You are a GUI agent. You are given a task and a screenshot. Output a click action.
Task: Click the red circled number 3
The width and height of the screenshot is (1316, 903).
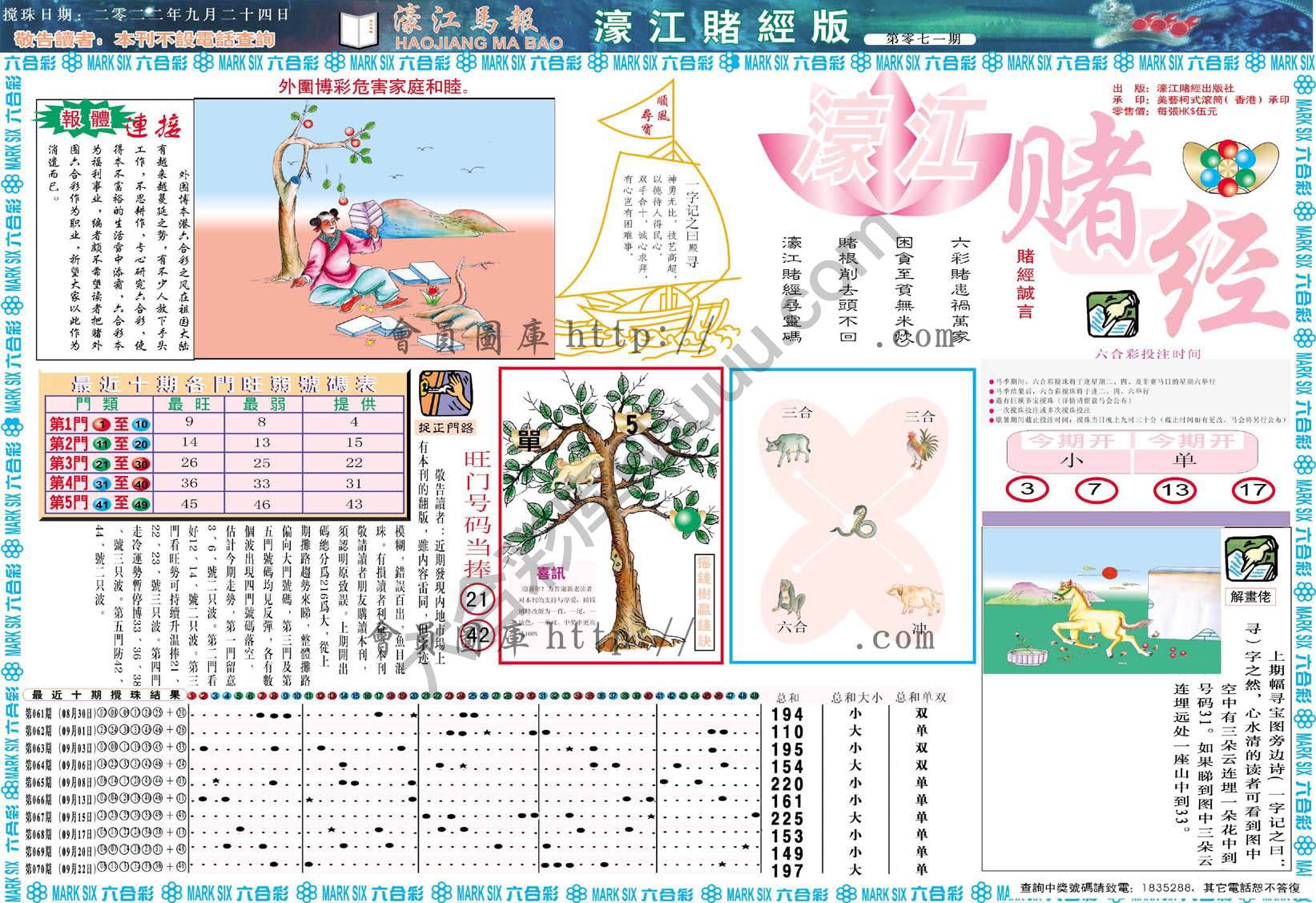tap(1028, 490)
